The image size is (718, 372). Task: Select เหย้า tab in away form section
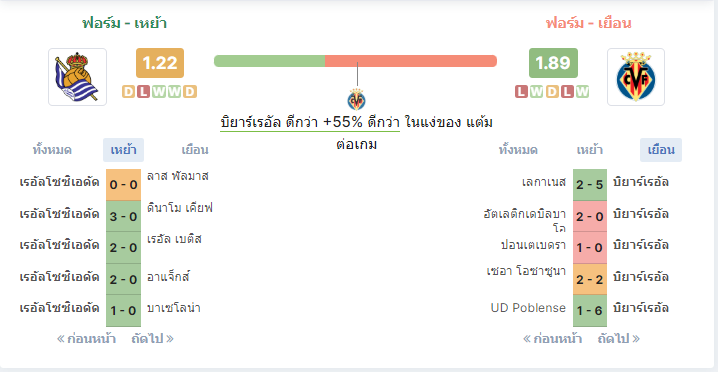coord(590,150)
